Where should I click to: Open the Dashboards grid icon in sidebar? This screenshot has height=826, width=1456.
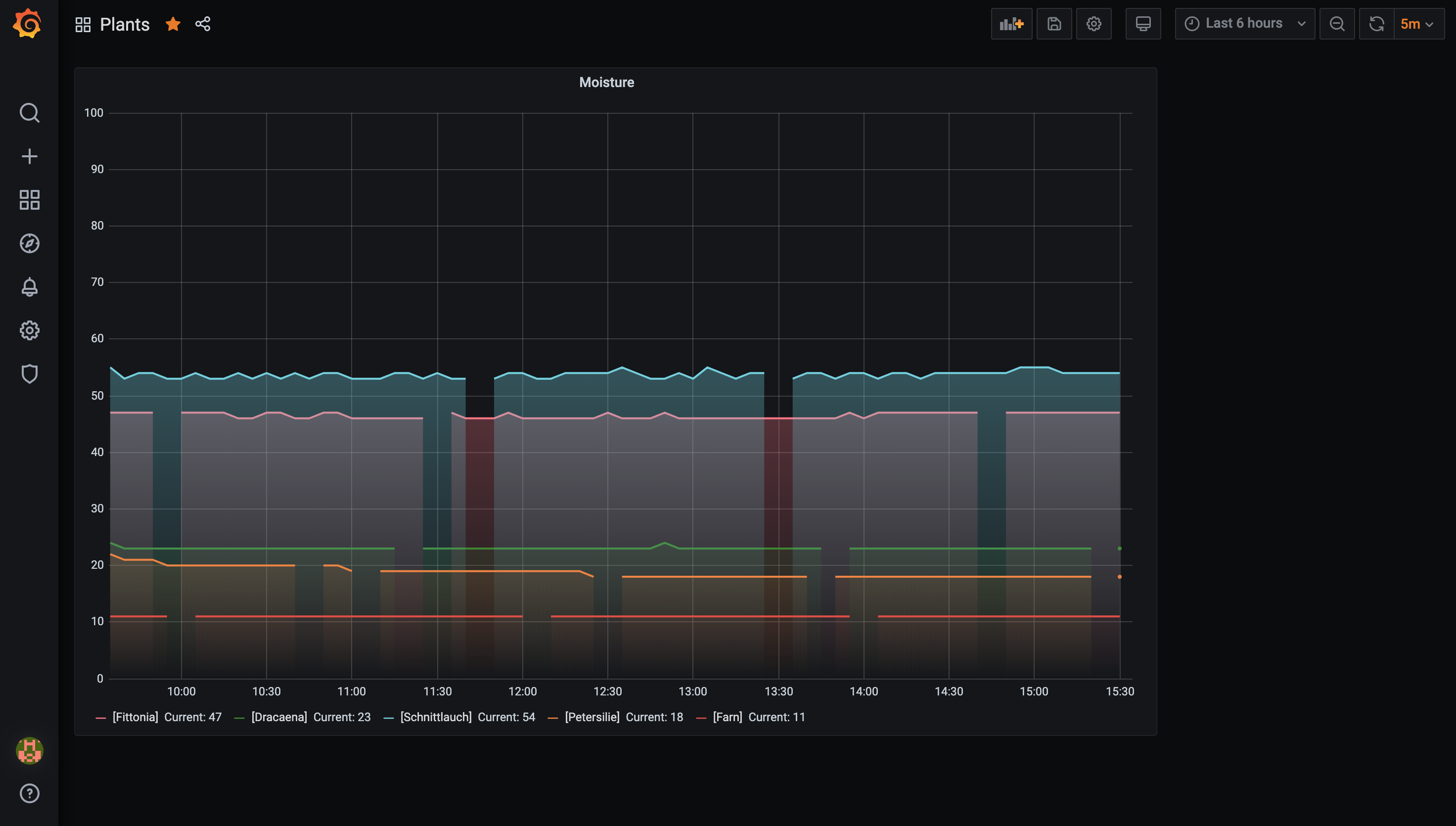click(30, 200)
